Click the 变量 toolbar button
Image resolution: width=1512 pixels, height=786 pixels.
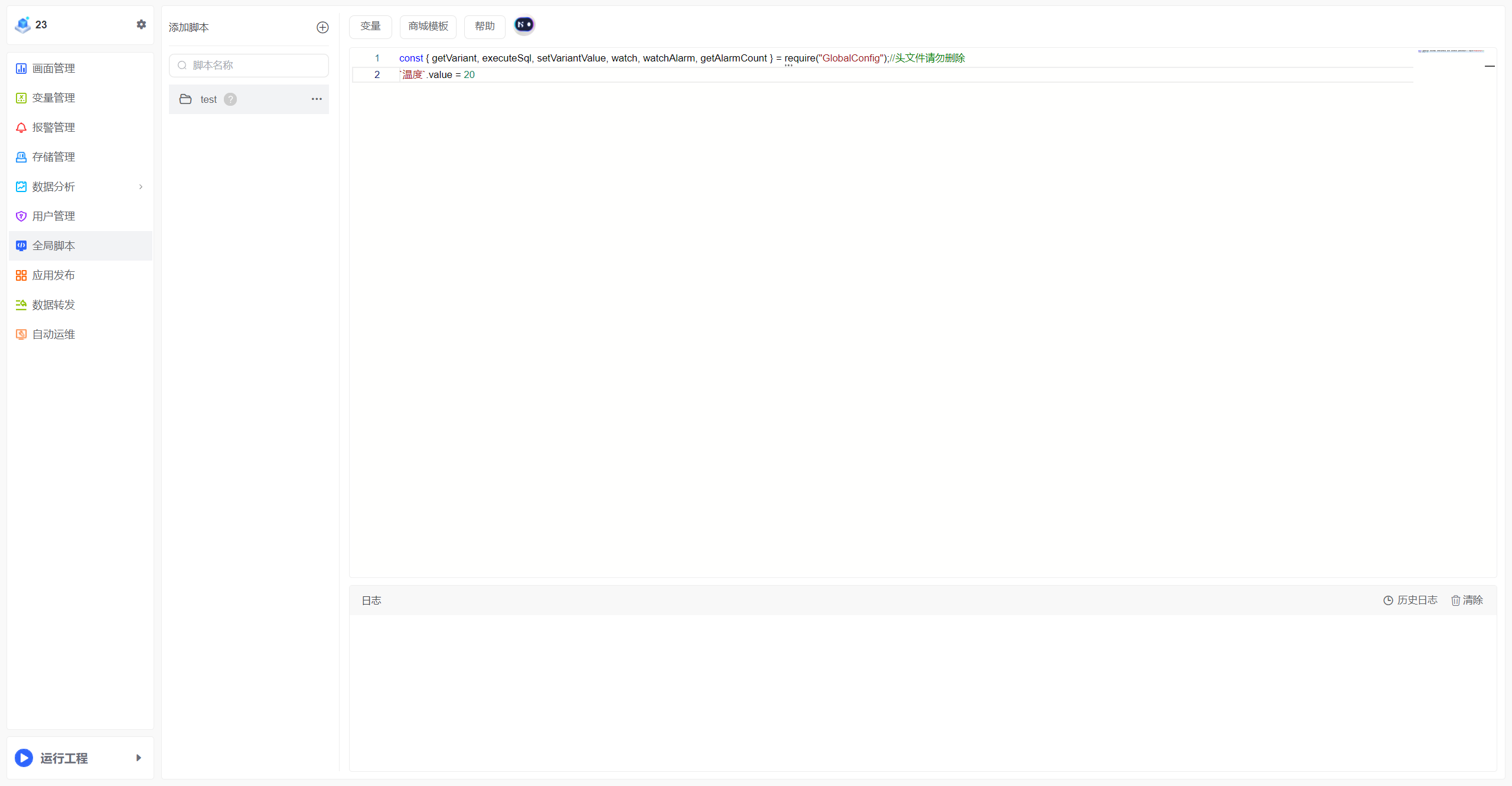(370, 27)
